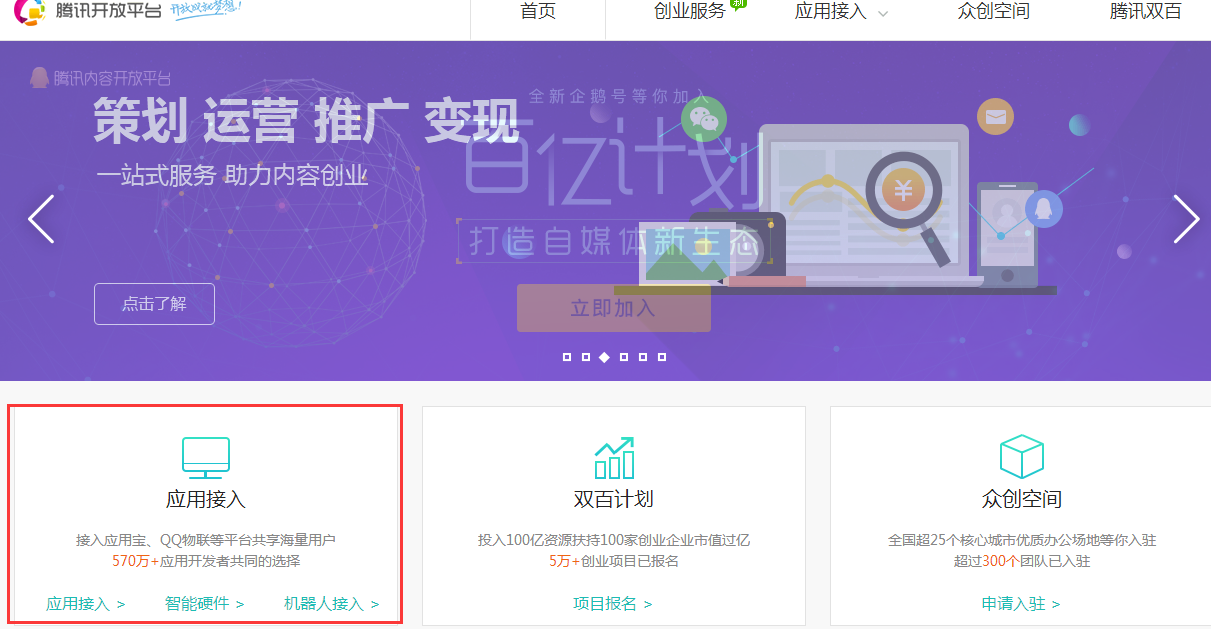The height and width of the screenshot is (629, 1211).
Task: Open the 申请入驻 > link
Action: [1021, 604]
